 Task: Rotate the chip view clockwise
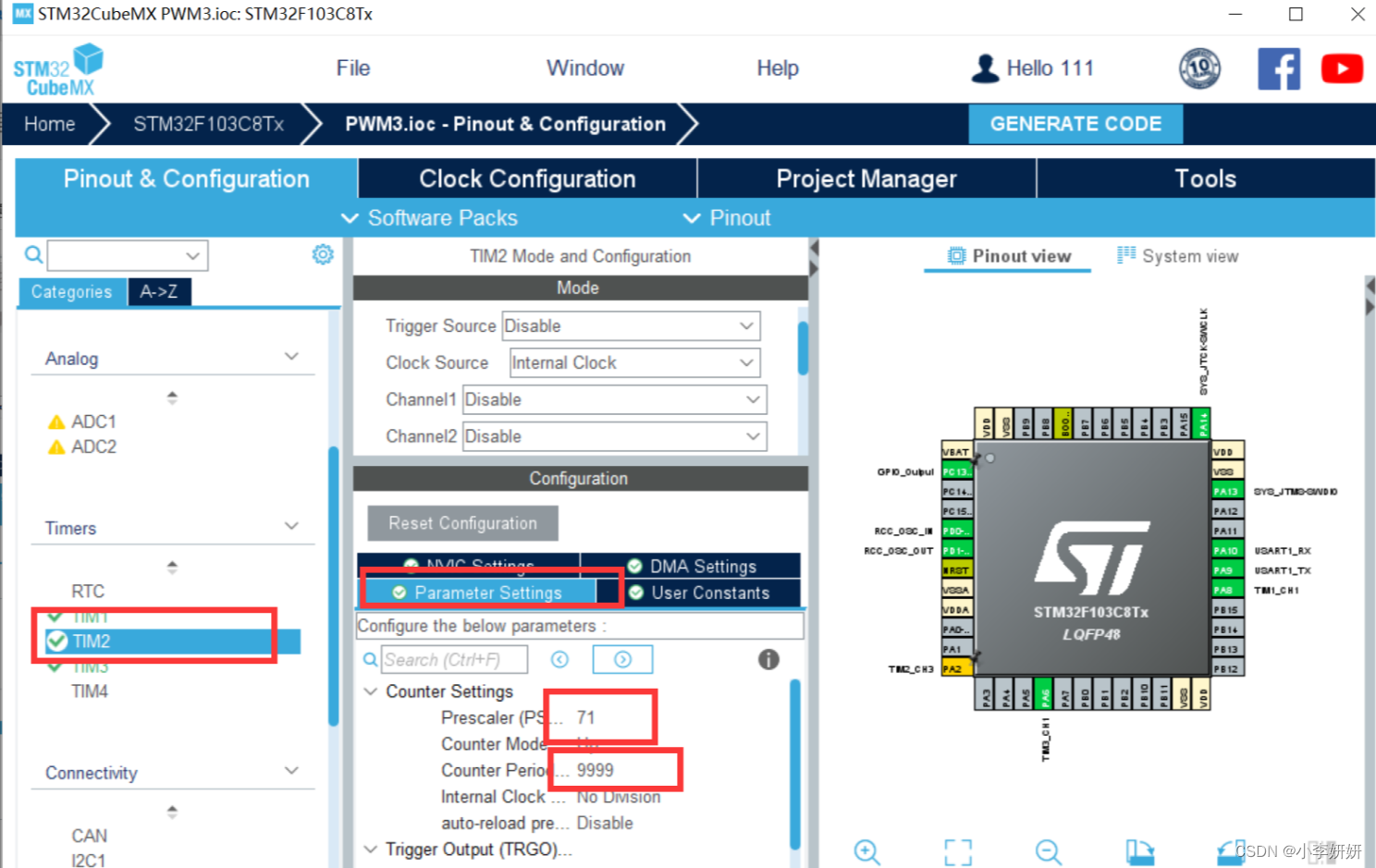[x=1141, y=851]
